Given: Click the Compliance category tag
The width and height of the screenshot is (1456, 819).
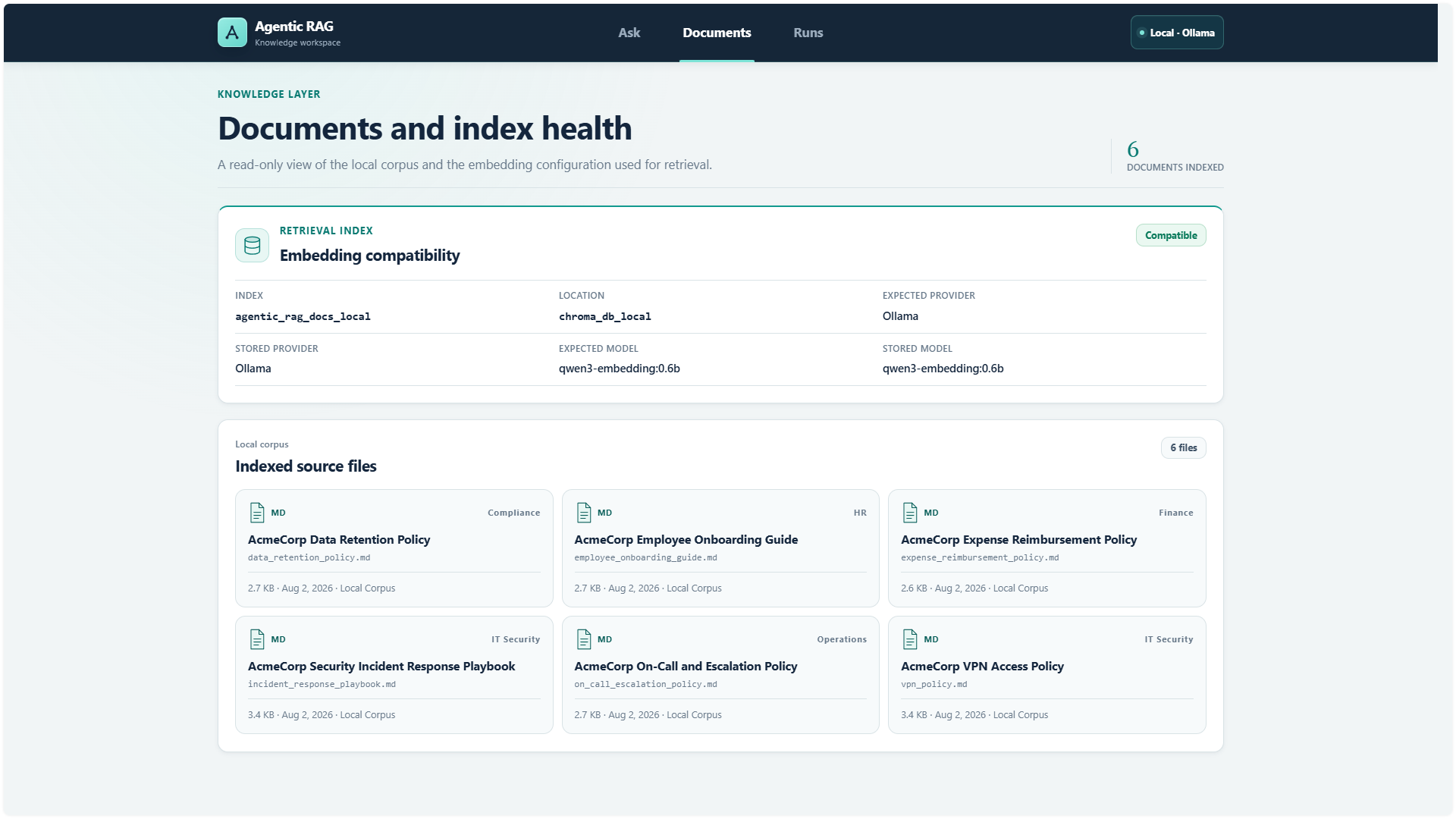Looking at the screenshot, I should [513, 513].
